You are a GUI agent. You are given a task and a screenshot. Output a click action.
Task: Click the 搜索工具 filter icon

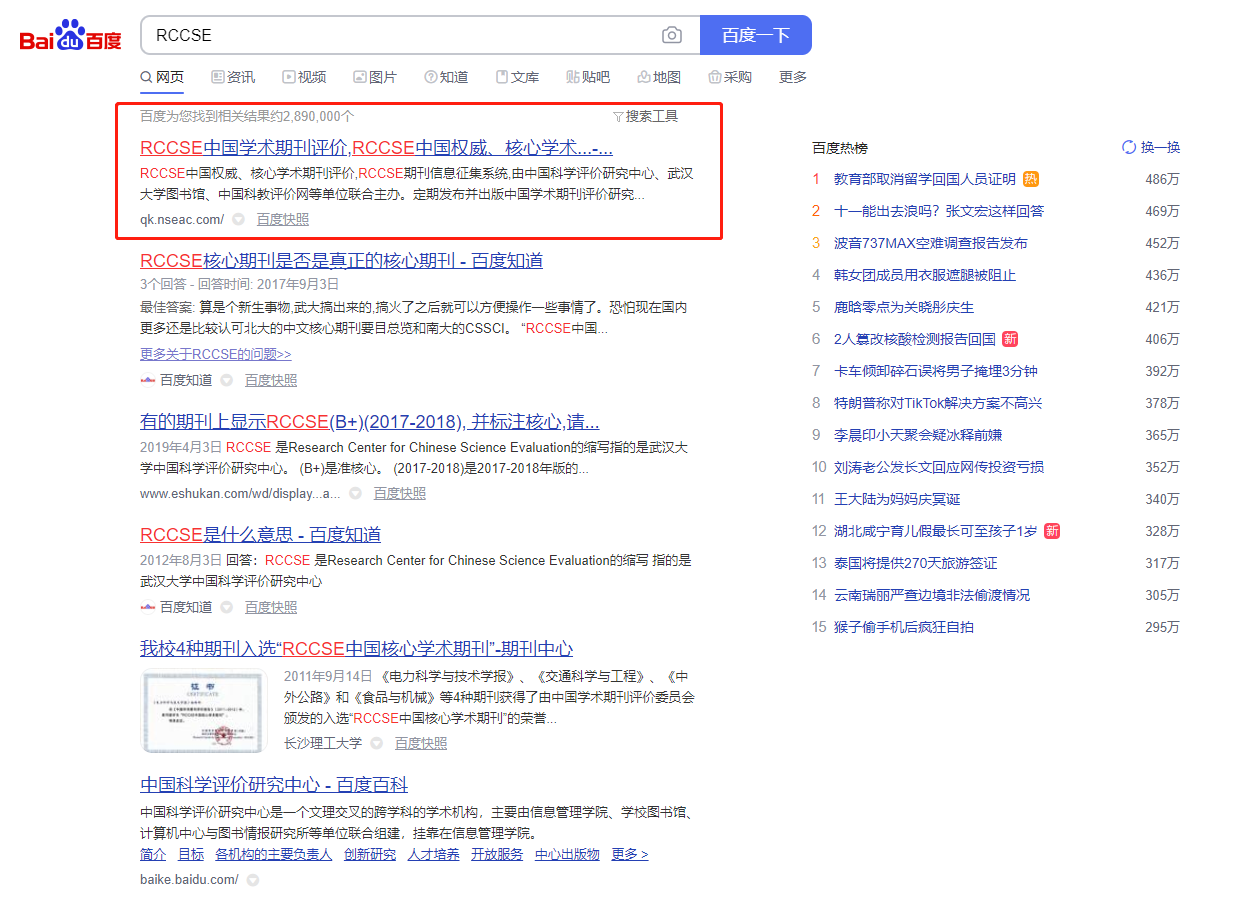point(618,116)
